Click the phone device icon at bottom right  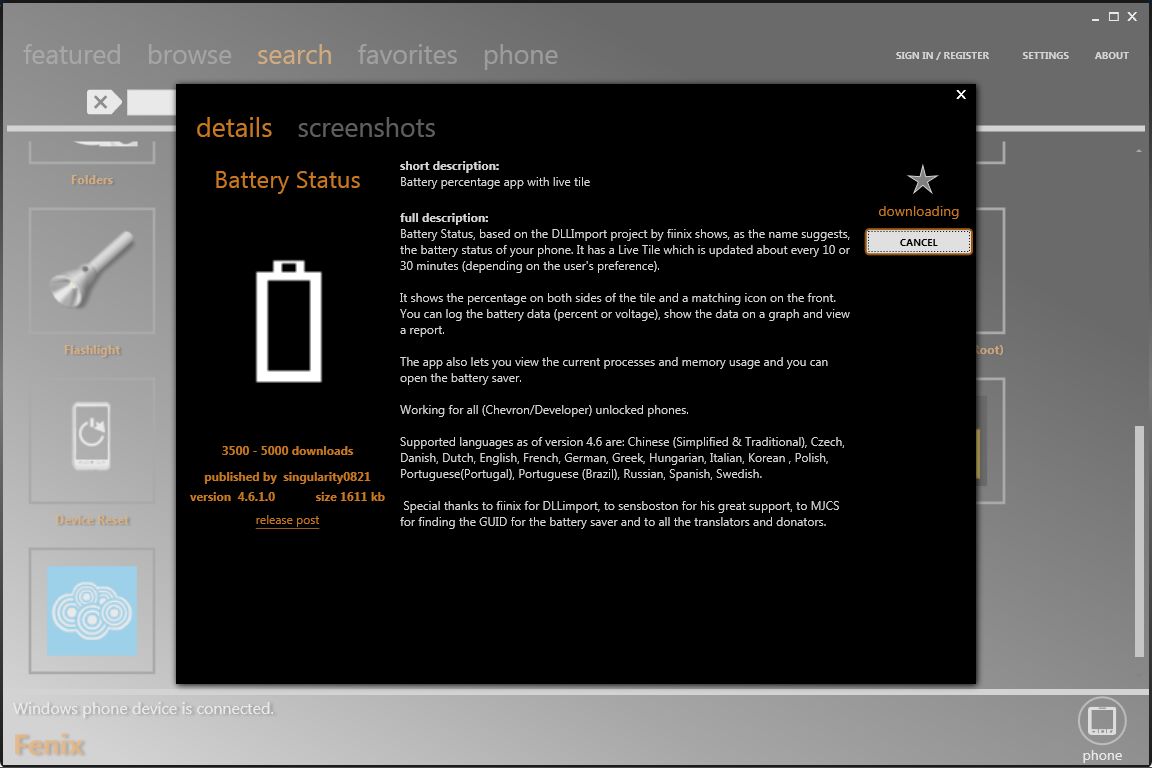pyautogui.click(x=1101, y=721)
